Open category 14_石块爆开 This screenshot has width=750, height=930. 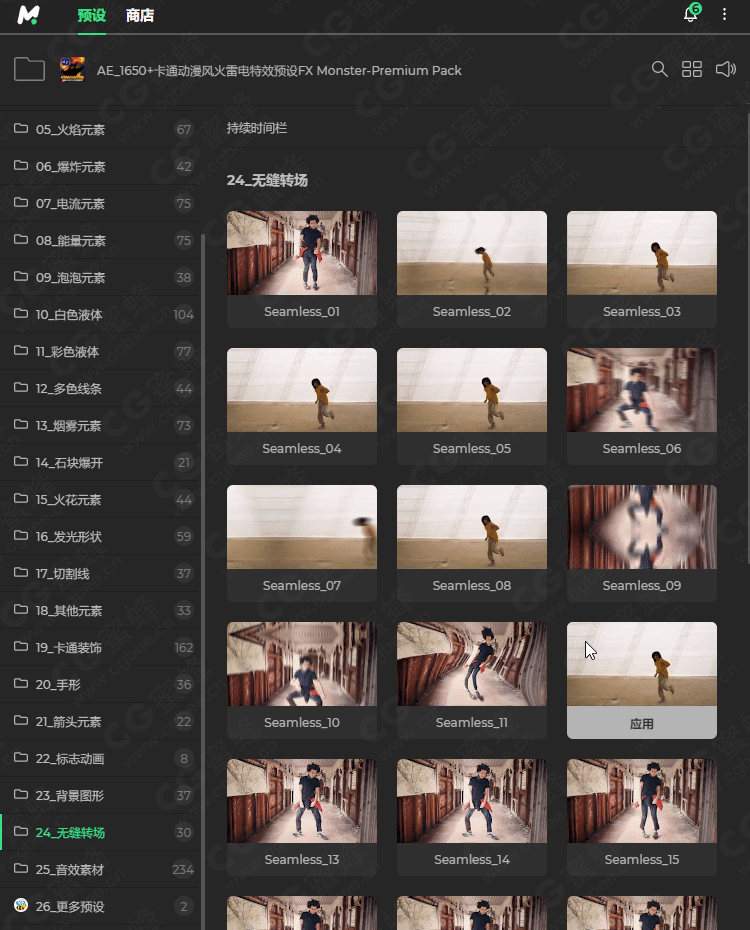100,463
